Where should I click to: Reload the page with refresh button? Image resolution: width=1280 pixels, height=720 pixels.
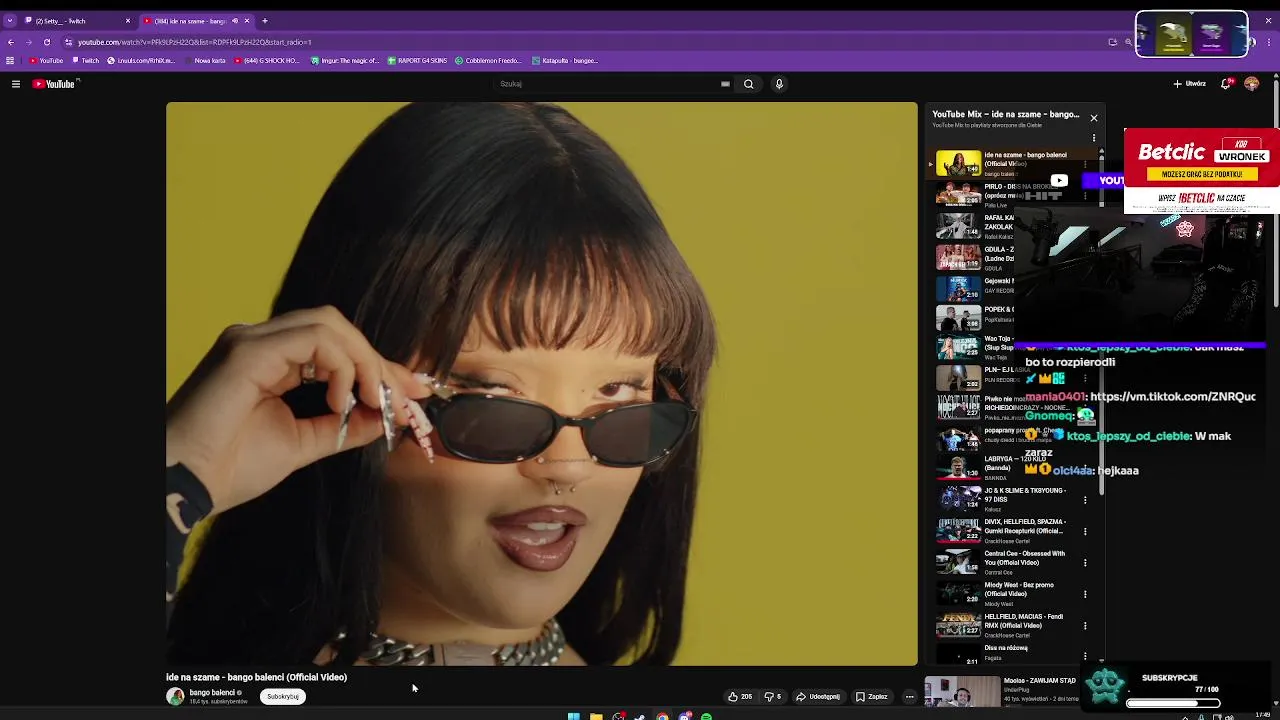[x=47, y=42]
